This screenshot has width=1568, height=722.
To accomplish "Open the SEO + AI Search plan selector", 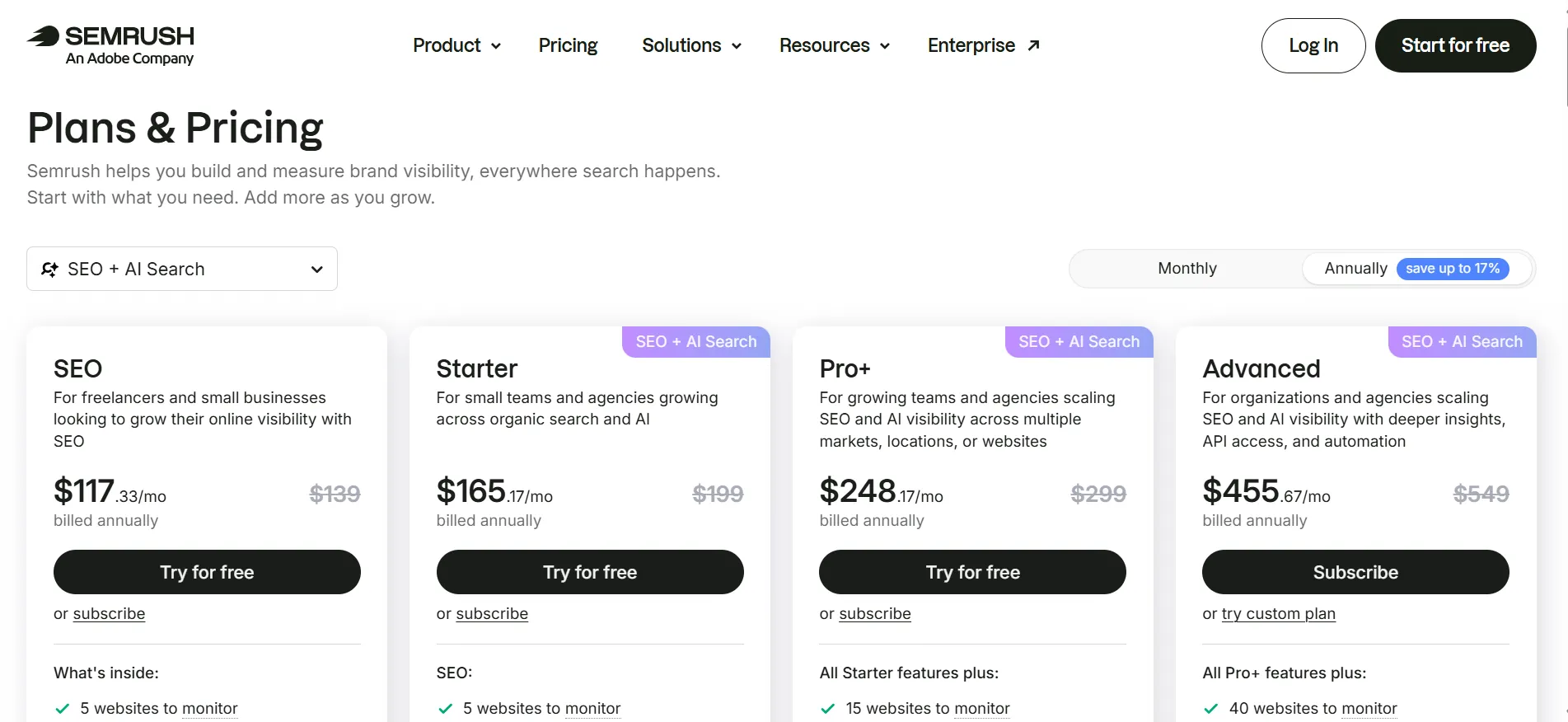I will [182, 269].
